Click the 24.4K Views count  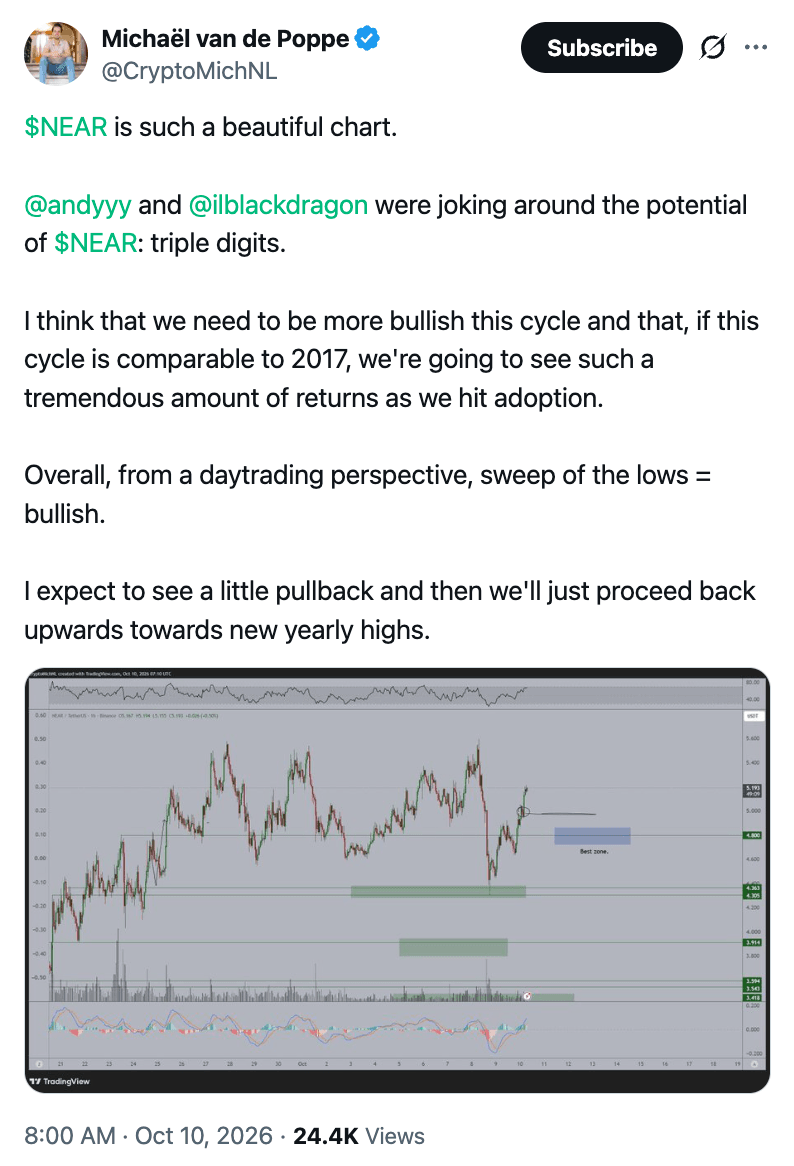point(358,1136)
